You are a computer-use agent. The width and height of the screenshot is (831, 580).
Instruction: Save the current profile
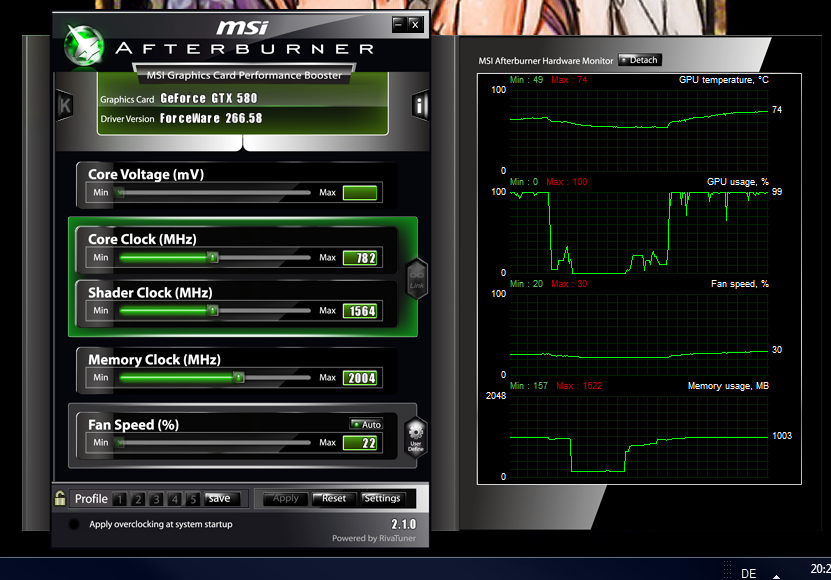pos(222,498)
